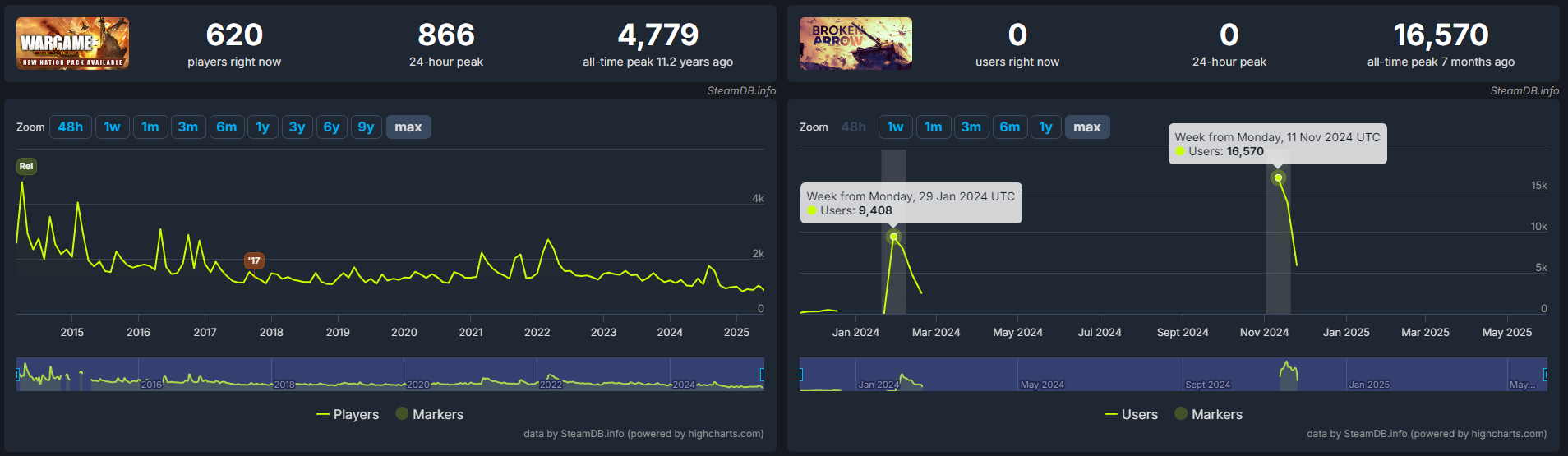Set Wargame chart zoom to 6m
This screenshot has width=1568, height=456.
[x=227, y=127]
